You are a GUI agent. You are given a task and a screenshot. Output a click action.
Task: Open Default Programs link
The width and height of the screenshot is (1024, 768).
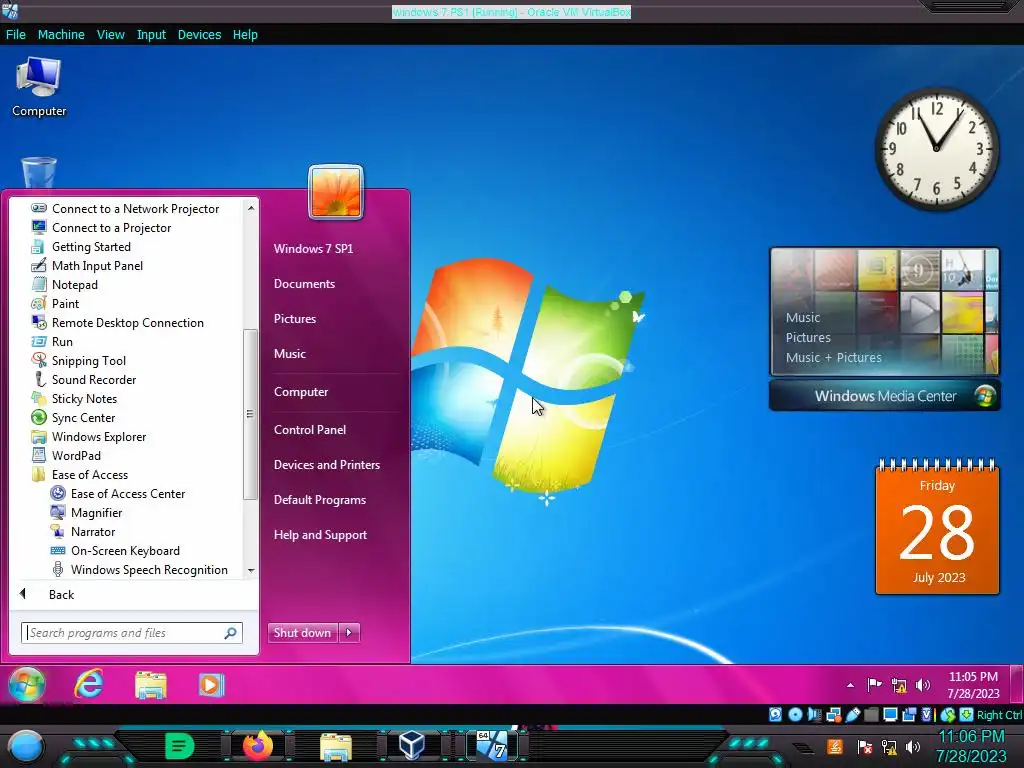click(x=319, y=500)
